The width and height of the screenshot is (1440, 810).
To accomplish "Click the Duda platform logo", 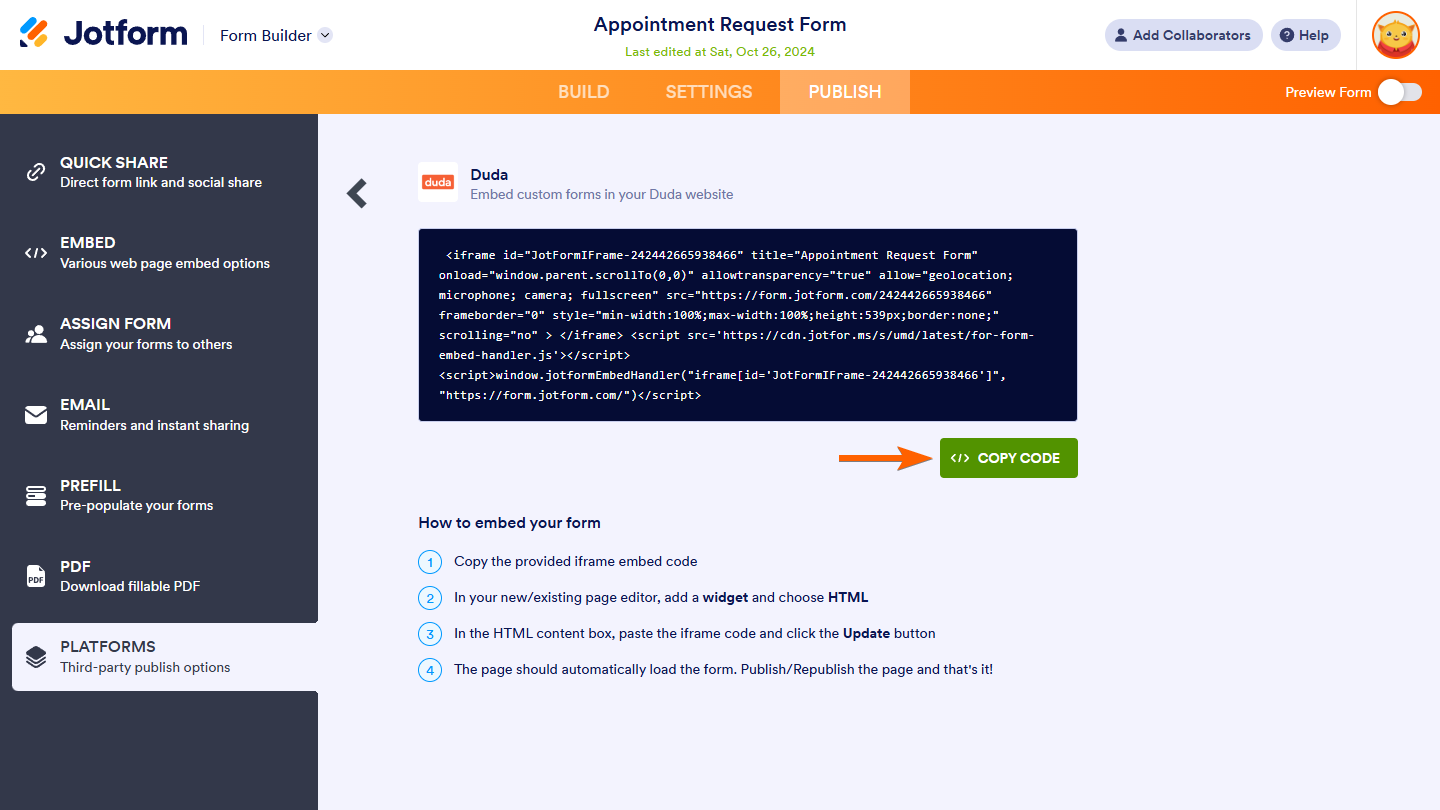I will [x=438, y=182].
